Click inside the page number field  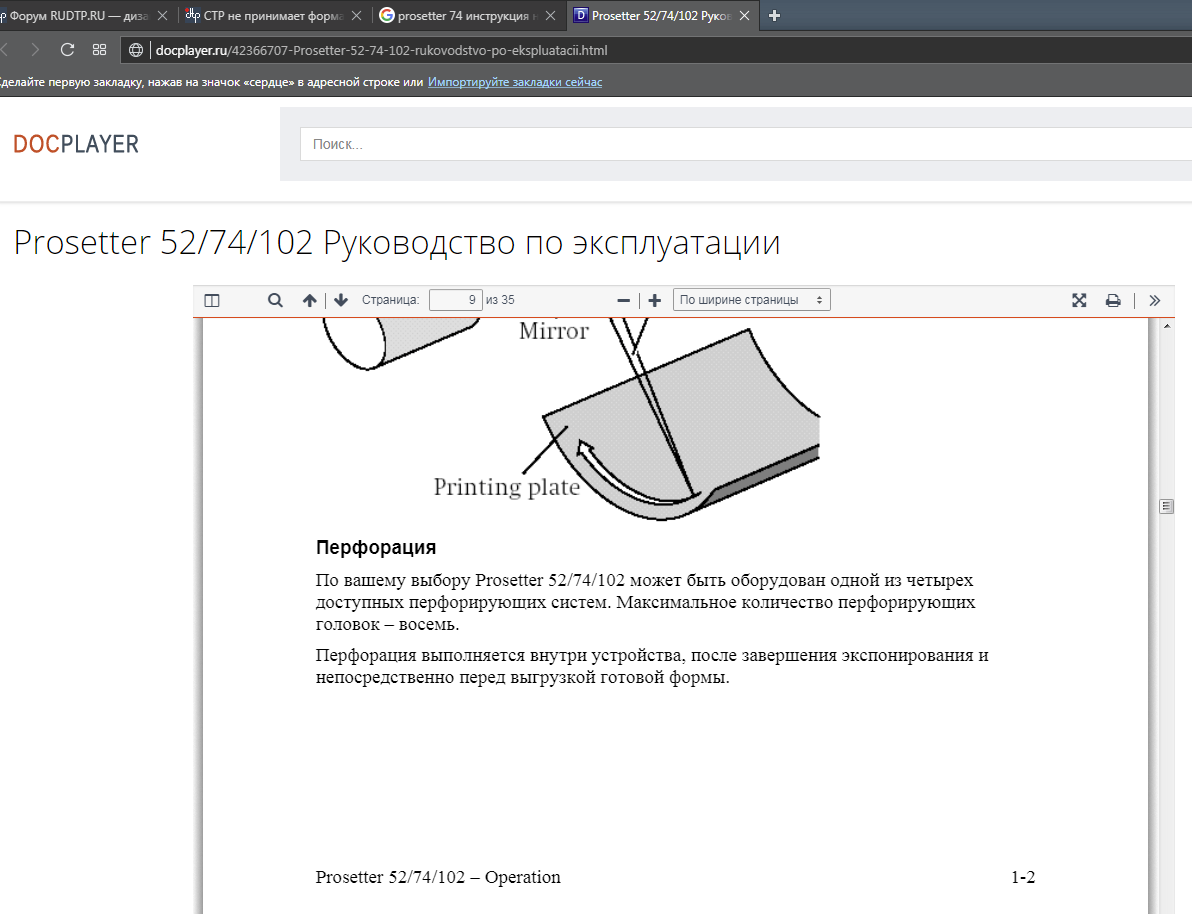(455, 299)
